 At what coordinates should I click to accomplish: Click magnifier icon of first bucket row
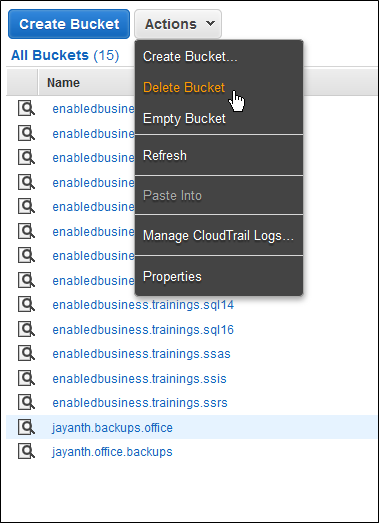tap(26, 109)
